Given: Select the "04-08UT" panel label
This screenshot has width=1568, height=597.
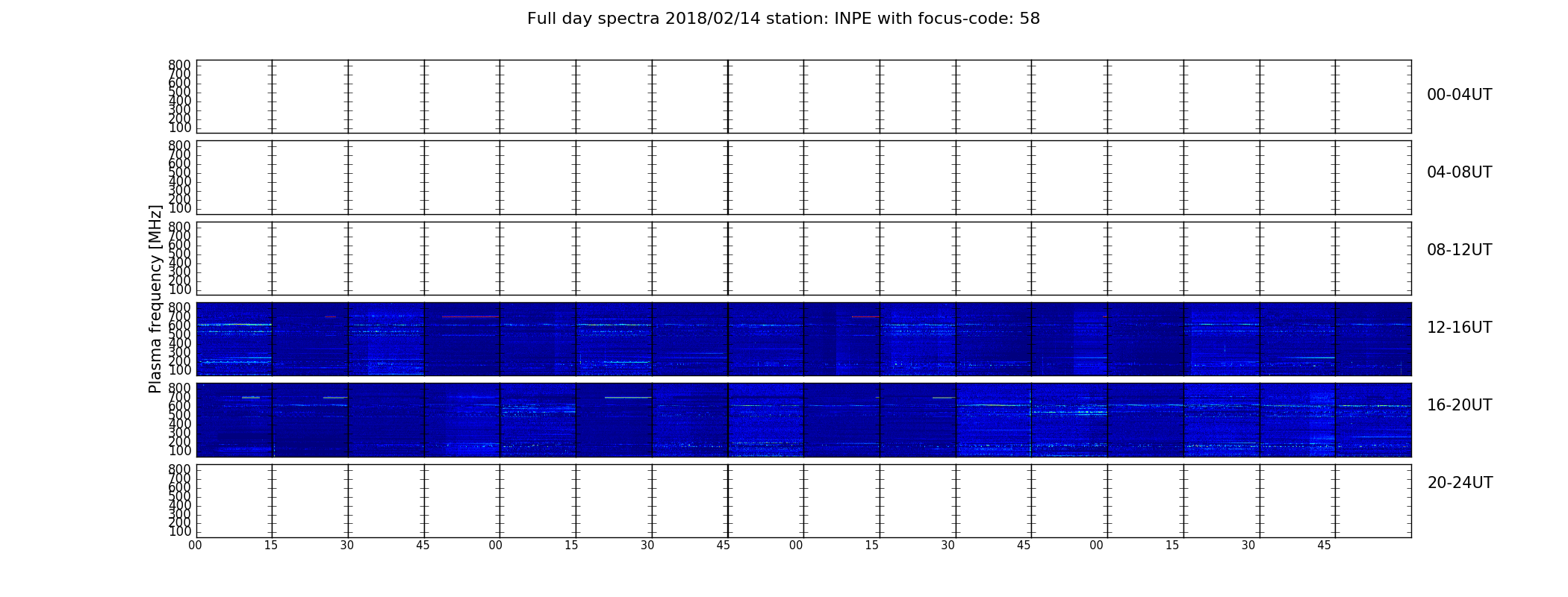Looking at the screenshot, I should pos(1459,172).
